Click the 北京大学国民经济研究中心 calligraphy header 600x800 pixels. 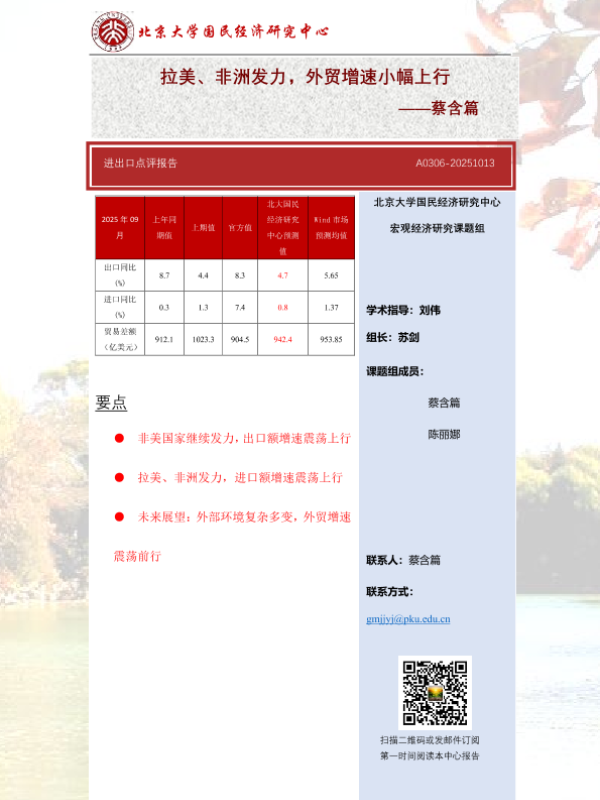pos(233,32)
